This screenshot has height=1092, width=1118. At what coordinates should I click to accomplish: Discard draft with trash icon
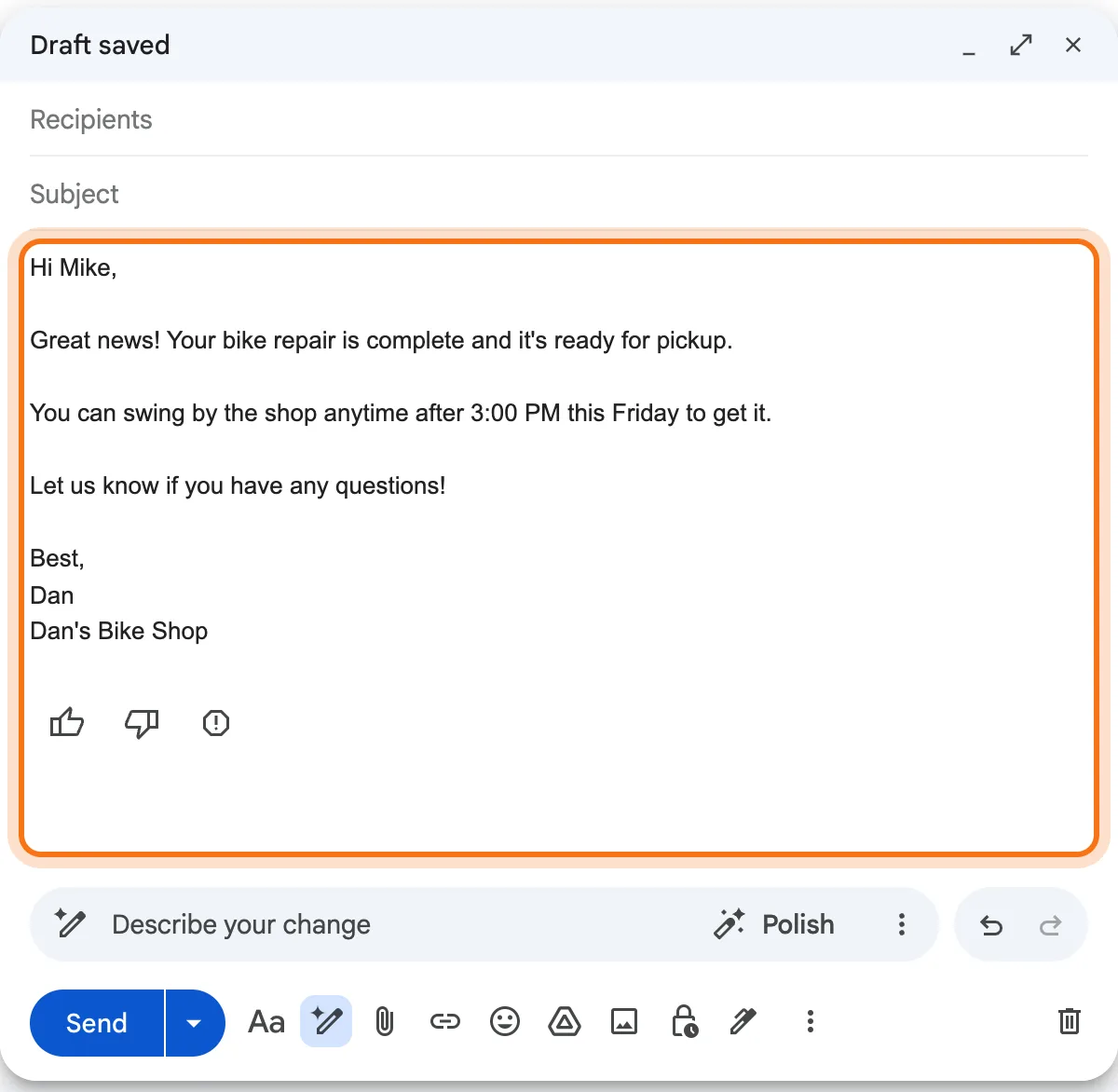click(1070, 1022)
